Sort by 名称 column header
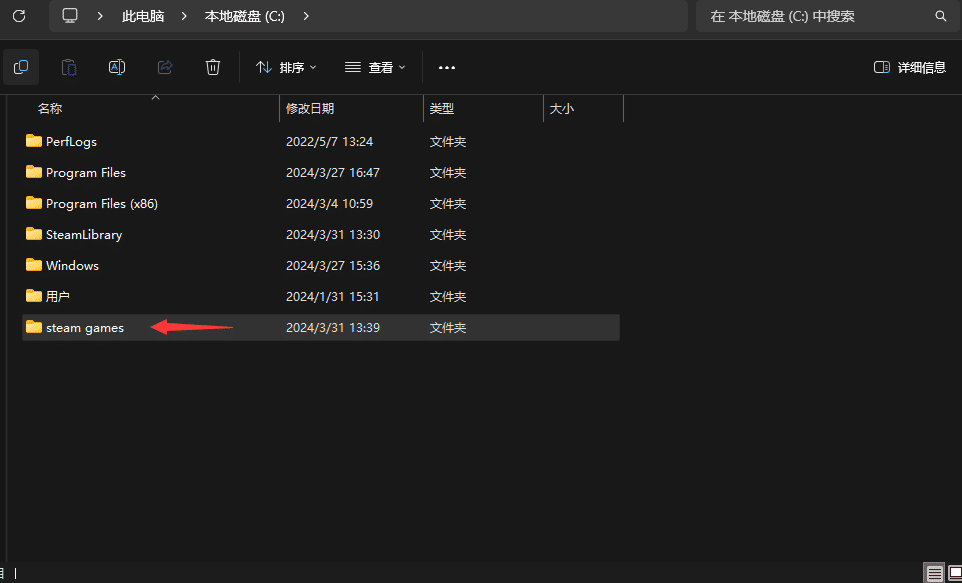 50,109
